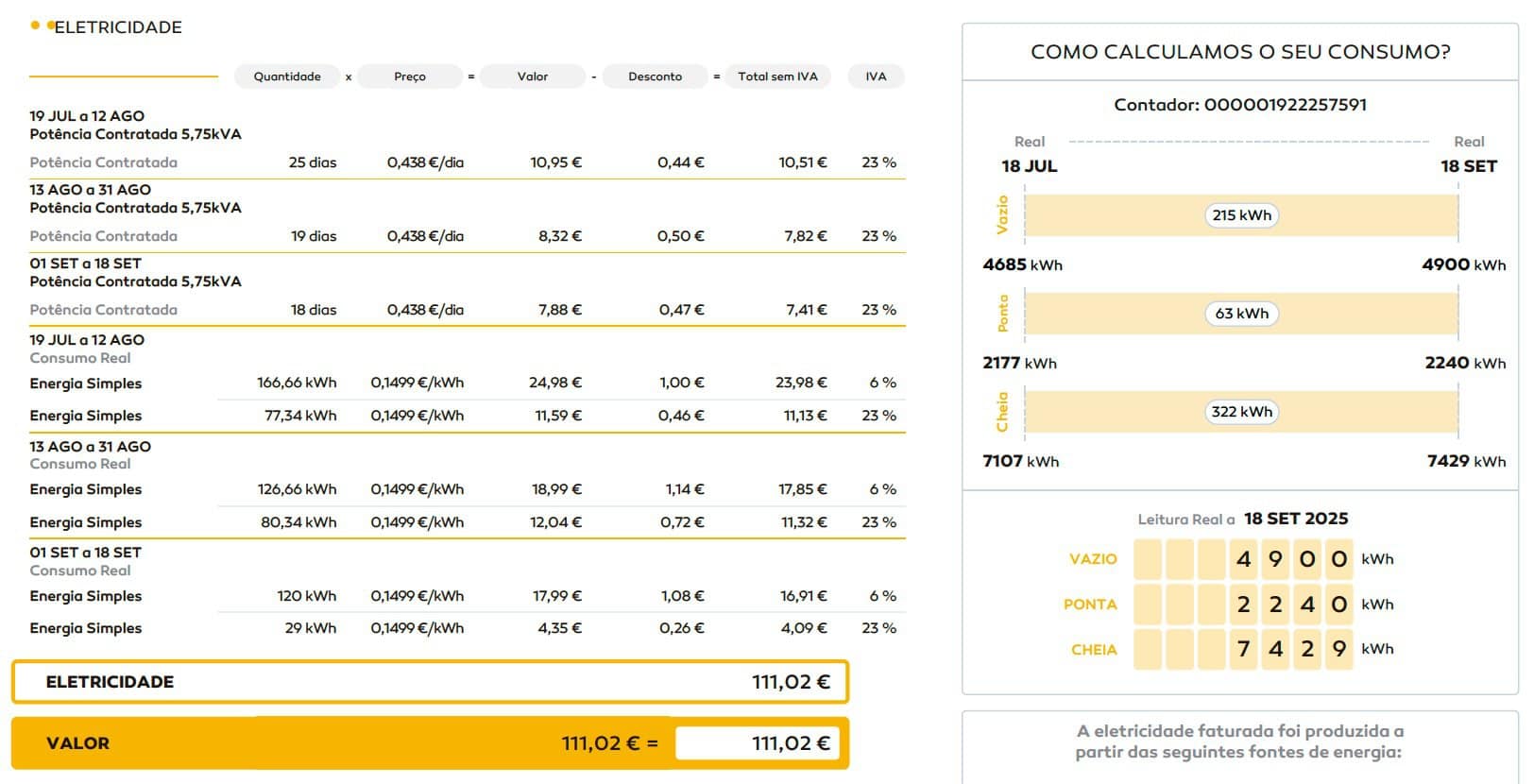Click the yellow VALOR bar label
Screen dimensions: 1534x784
point(78,743)
